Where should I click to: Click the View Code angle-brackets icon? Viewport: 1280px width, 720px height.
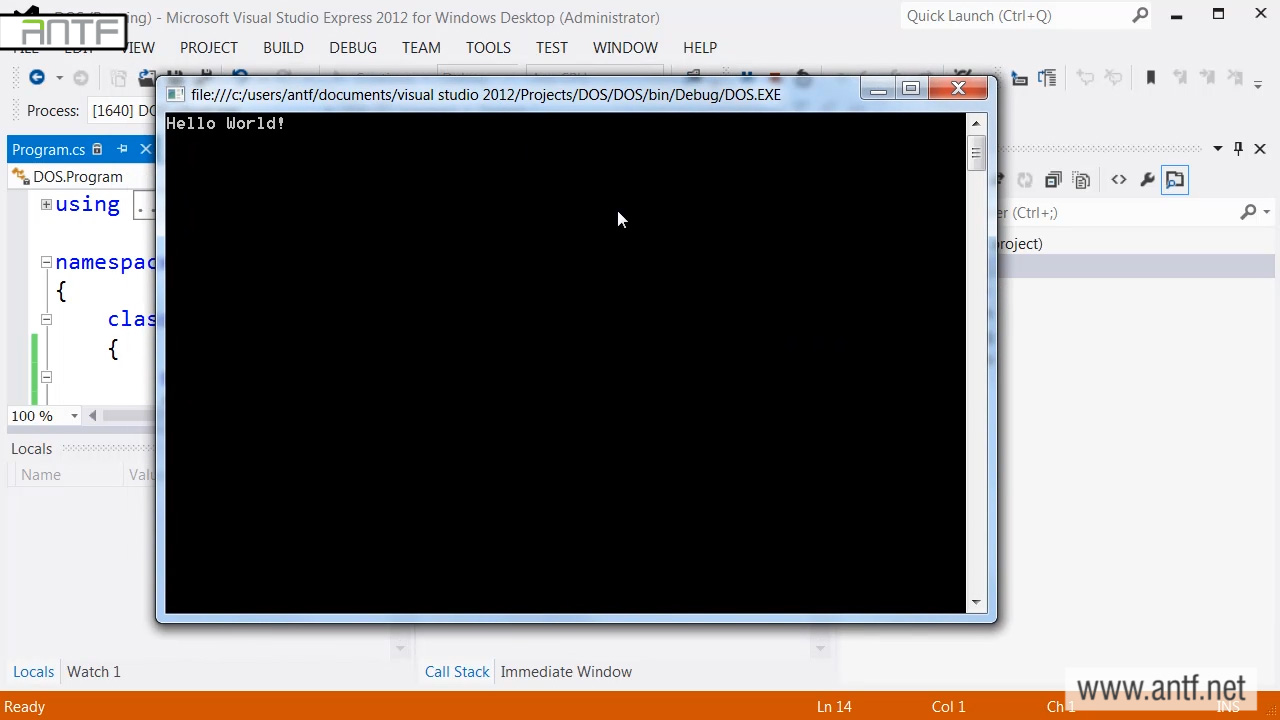tap(1118, 180)
